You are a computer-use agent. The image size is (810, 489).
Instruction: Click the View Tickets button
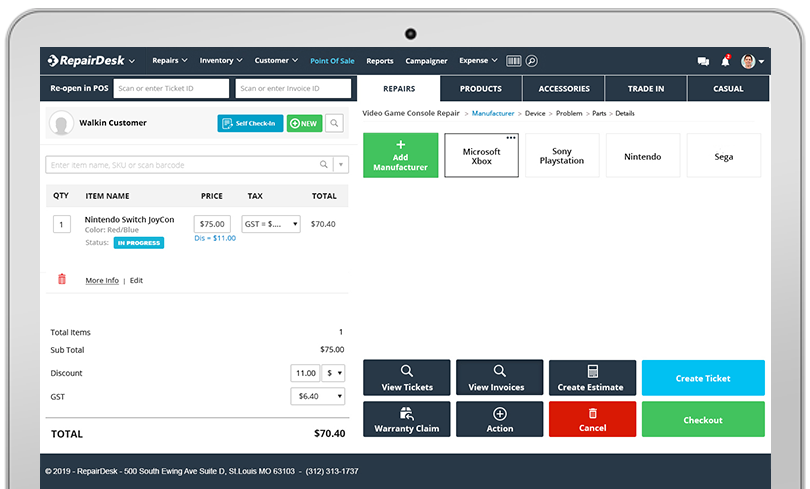coord(407,378)
